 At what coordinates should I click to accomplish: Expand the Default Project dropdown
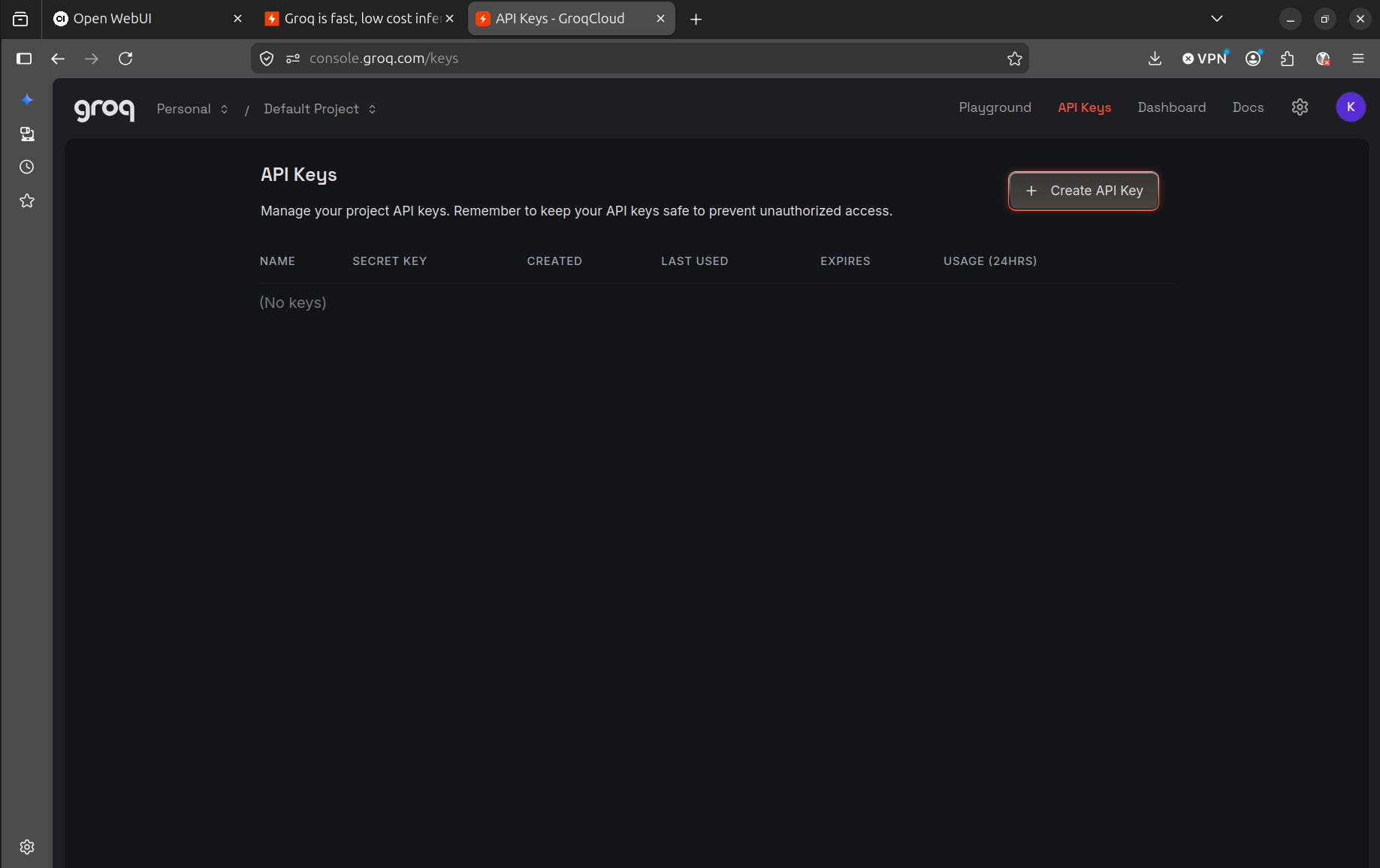pyautogui.click(x=320, y=109)
